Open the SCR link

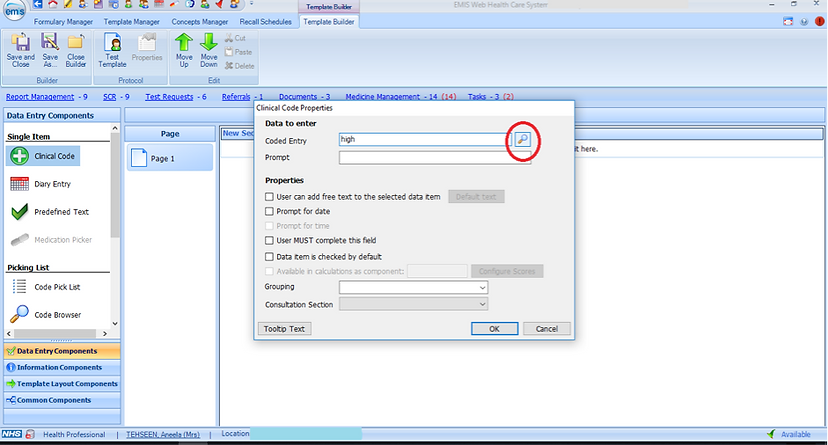pos(109,97)
